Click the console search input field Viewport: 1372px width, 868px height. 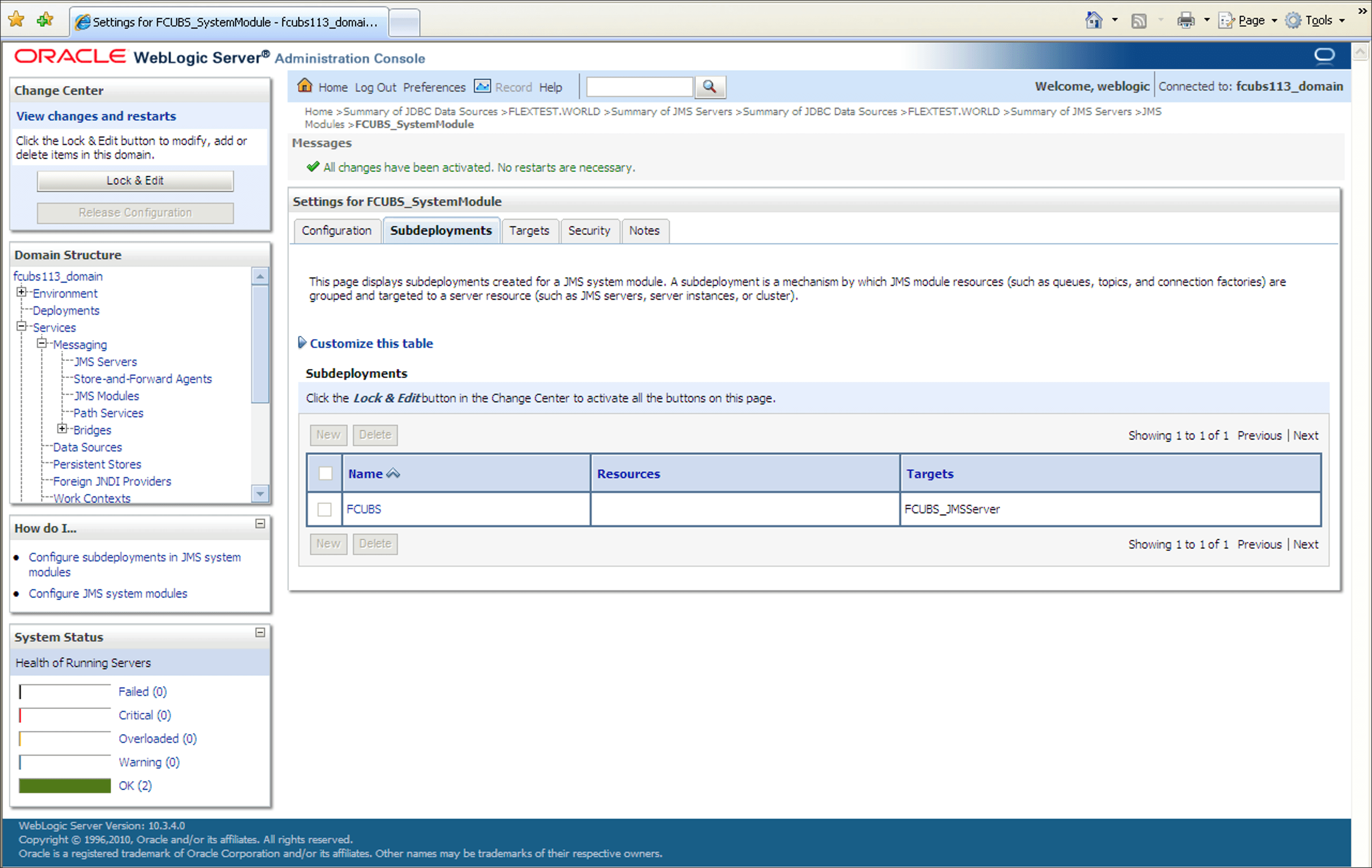[x=639, y=87]
